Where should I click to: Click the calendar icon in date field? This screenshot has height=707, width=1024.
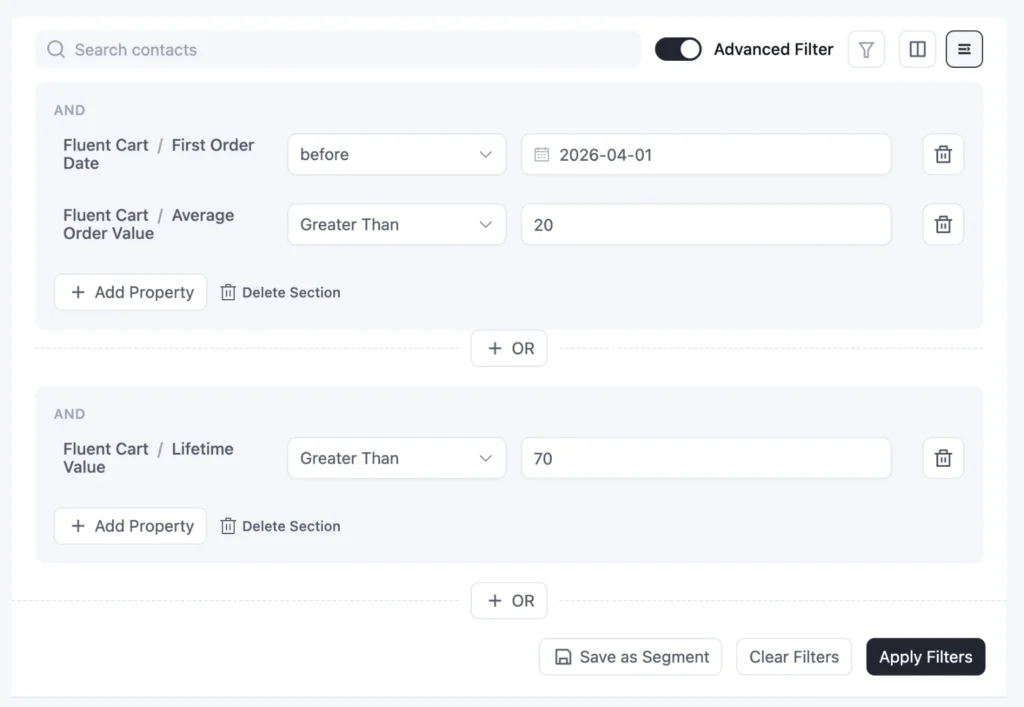(541, 155)
